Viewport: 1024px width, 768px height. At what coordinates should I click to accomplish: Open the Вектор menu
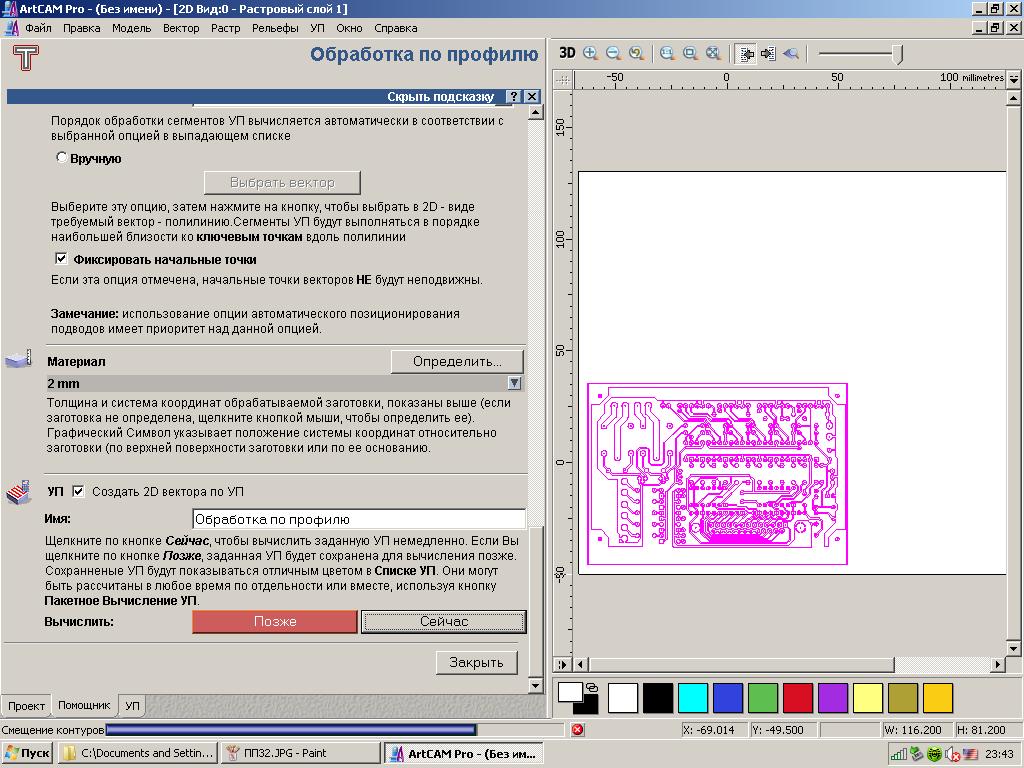pos(181,28)
